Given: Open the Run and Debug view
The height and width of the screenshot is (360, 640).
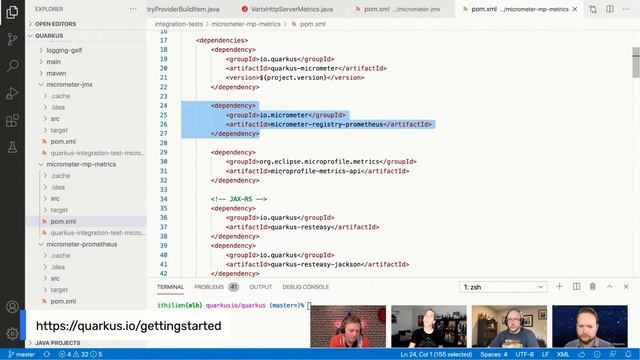Looking at the screenshot, I should (12, 93).
